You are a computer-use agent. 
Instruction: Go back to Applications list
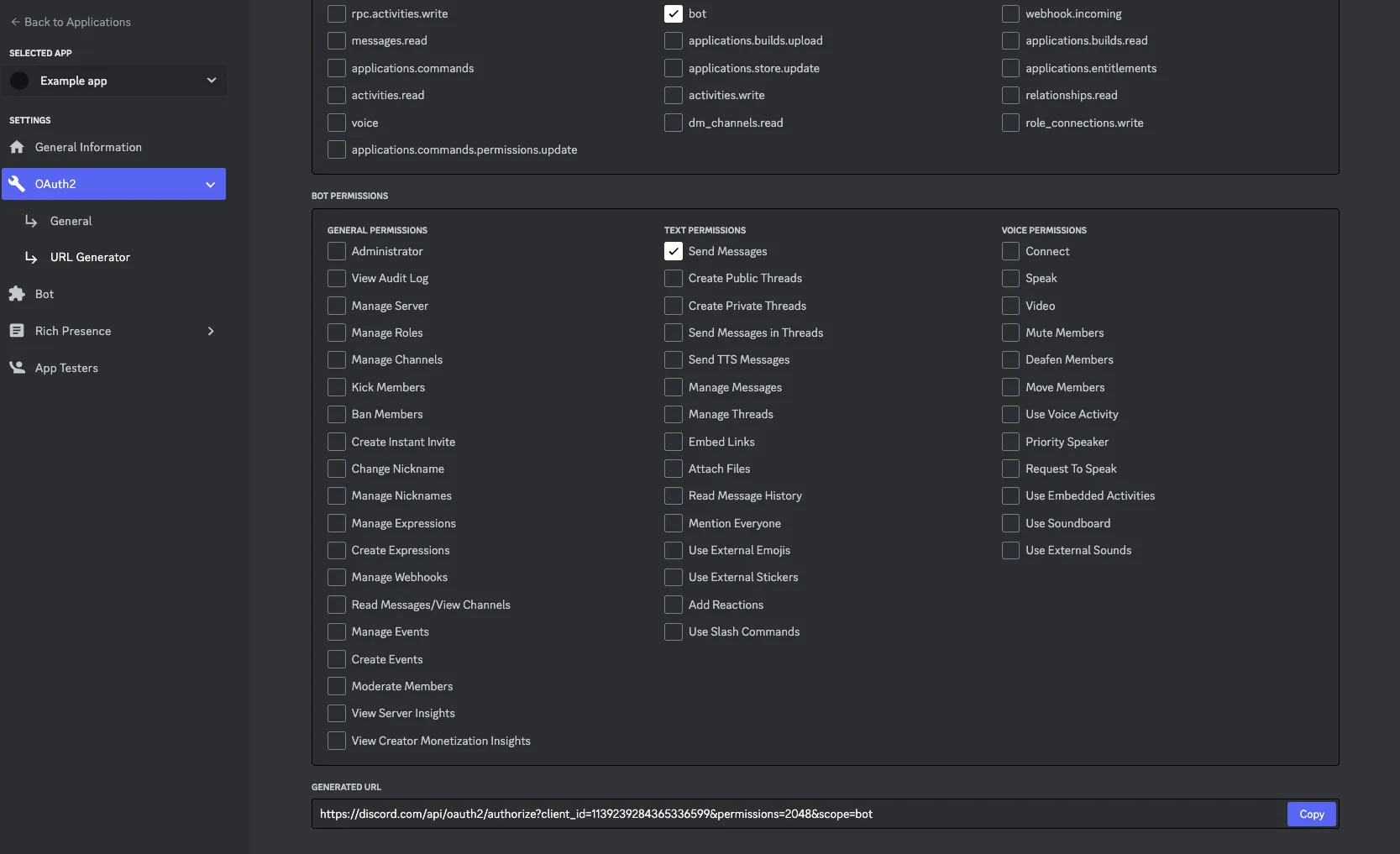(76, 22)
